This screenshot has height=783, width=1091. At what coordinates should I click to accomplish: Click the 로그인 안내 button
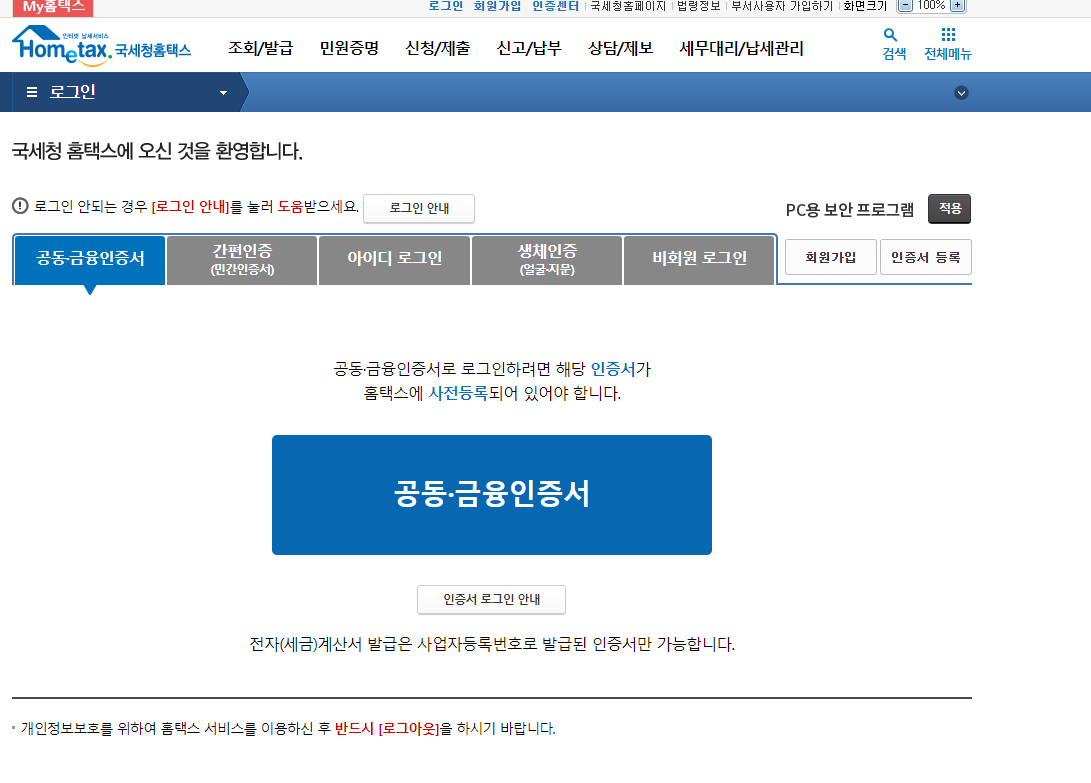click(419, 208)
